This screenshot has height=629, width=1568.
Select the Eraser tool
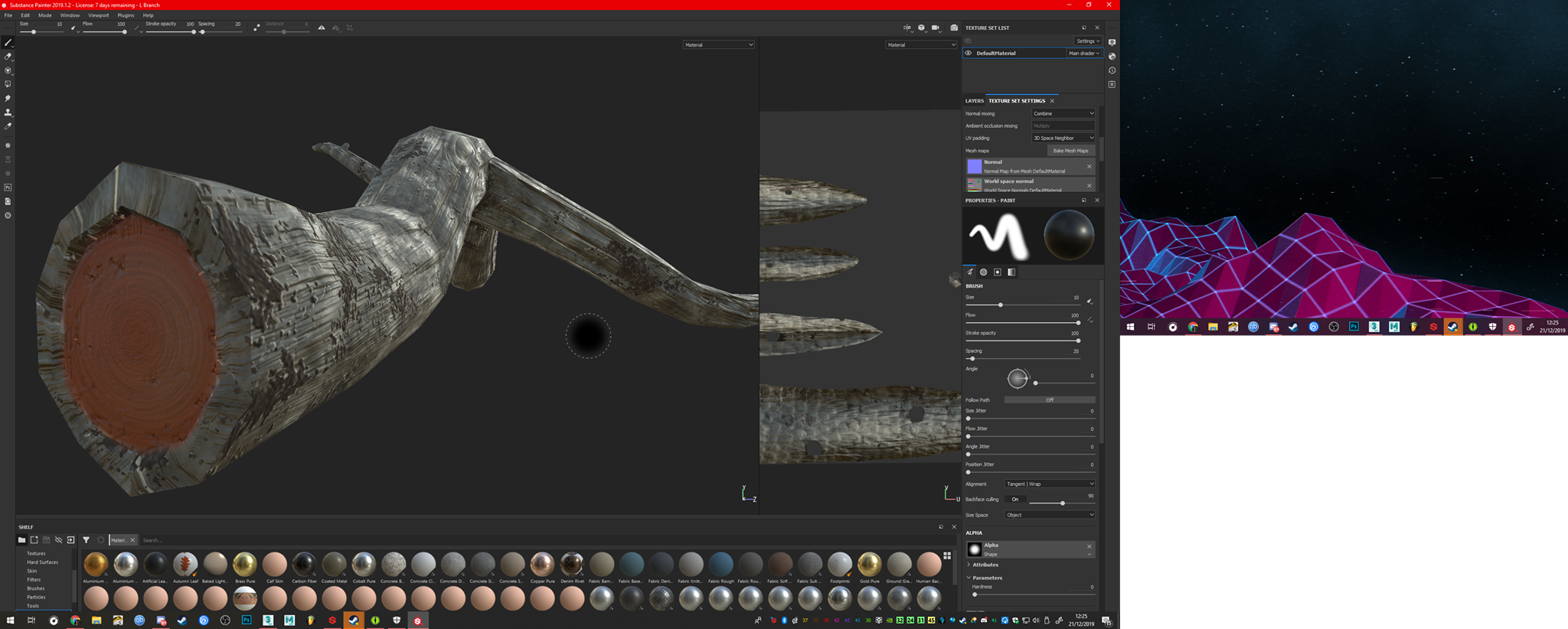coord(8,57)
